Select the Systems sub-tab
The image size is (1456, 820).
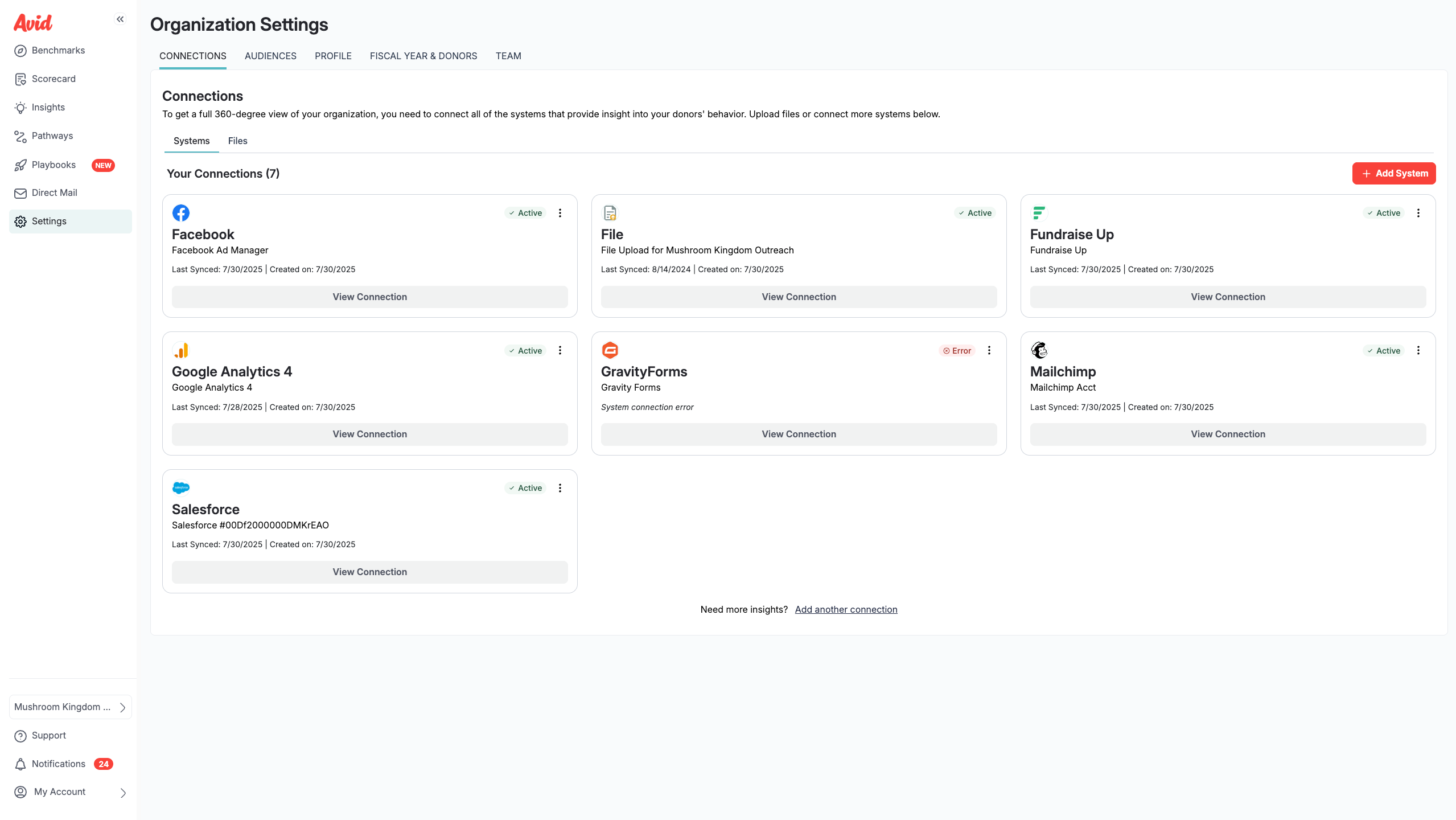pyautogui.click(x=191, y=141)
